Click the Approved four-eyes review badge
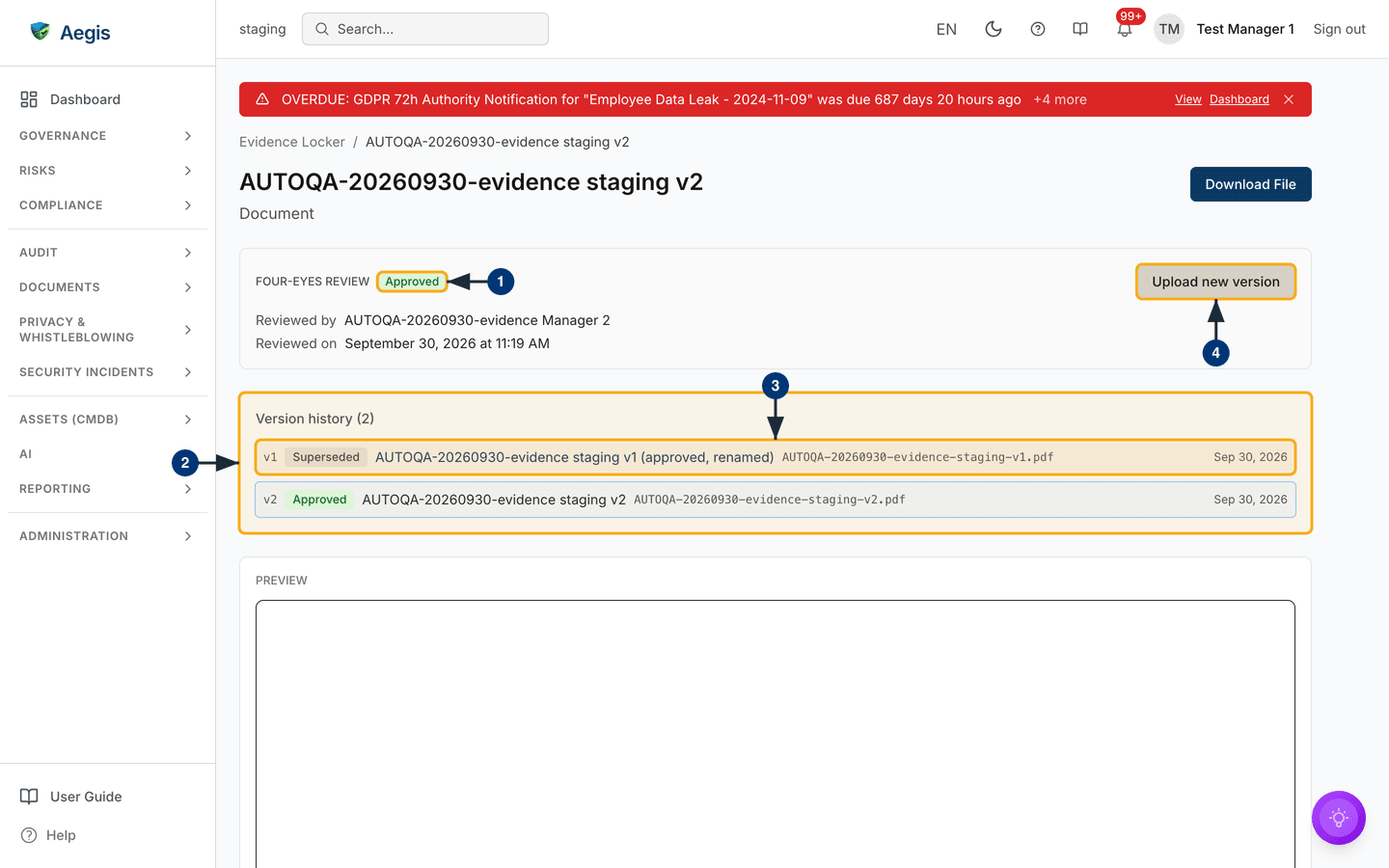The height and width of the screenshot is (868, 1389). click(412, 282)
